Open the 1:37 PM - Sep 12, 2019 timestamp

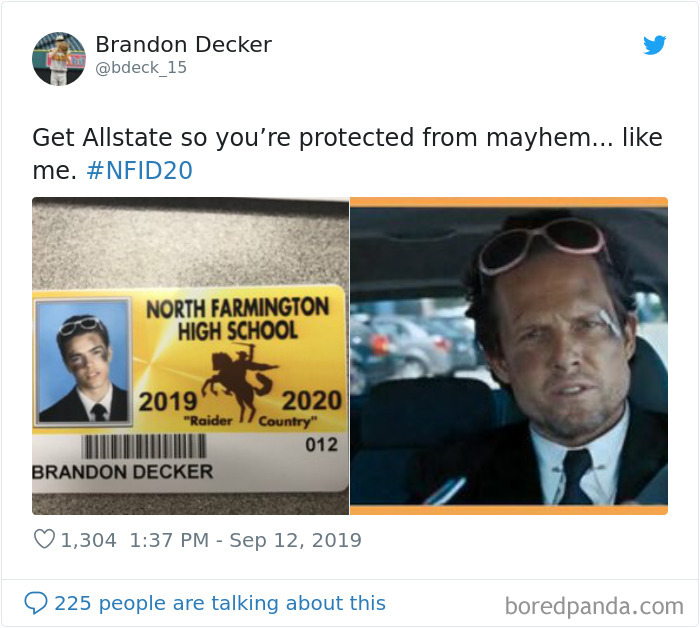coord(245,540)
